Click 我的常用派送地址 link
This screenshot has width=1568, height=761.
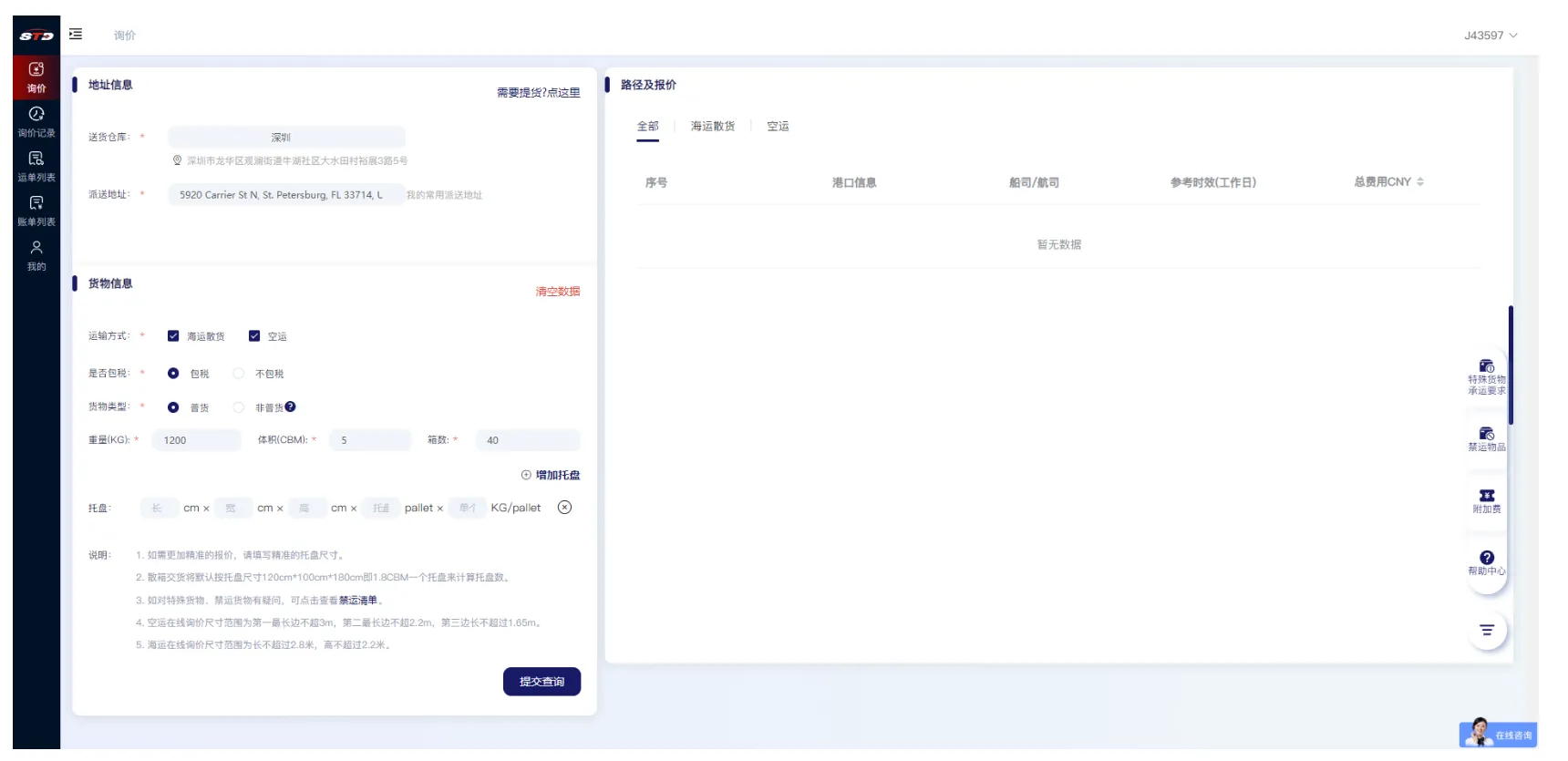click(x=444, y=195)
